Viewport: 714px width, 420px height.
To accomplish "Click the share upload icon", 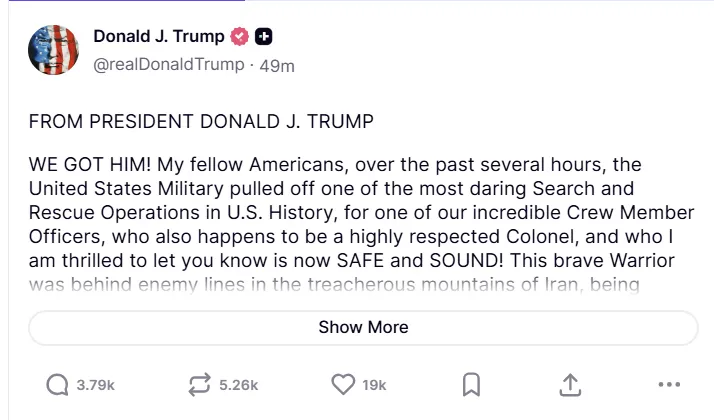I will click(570, 384).
